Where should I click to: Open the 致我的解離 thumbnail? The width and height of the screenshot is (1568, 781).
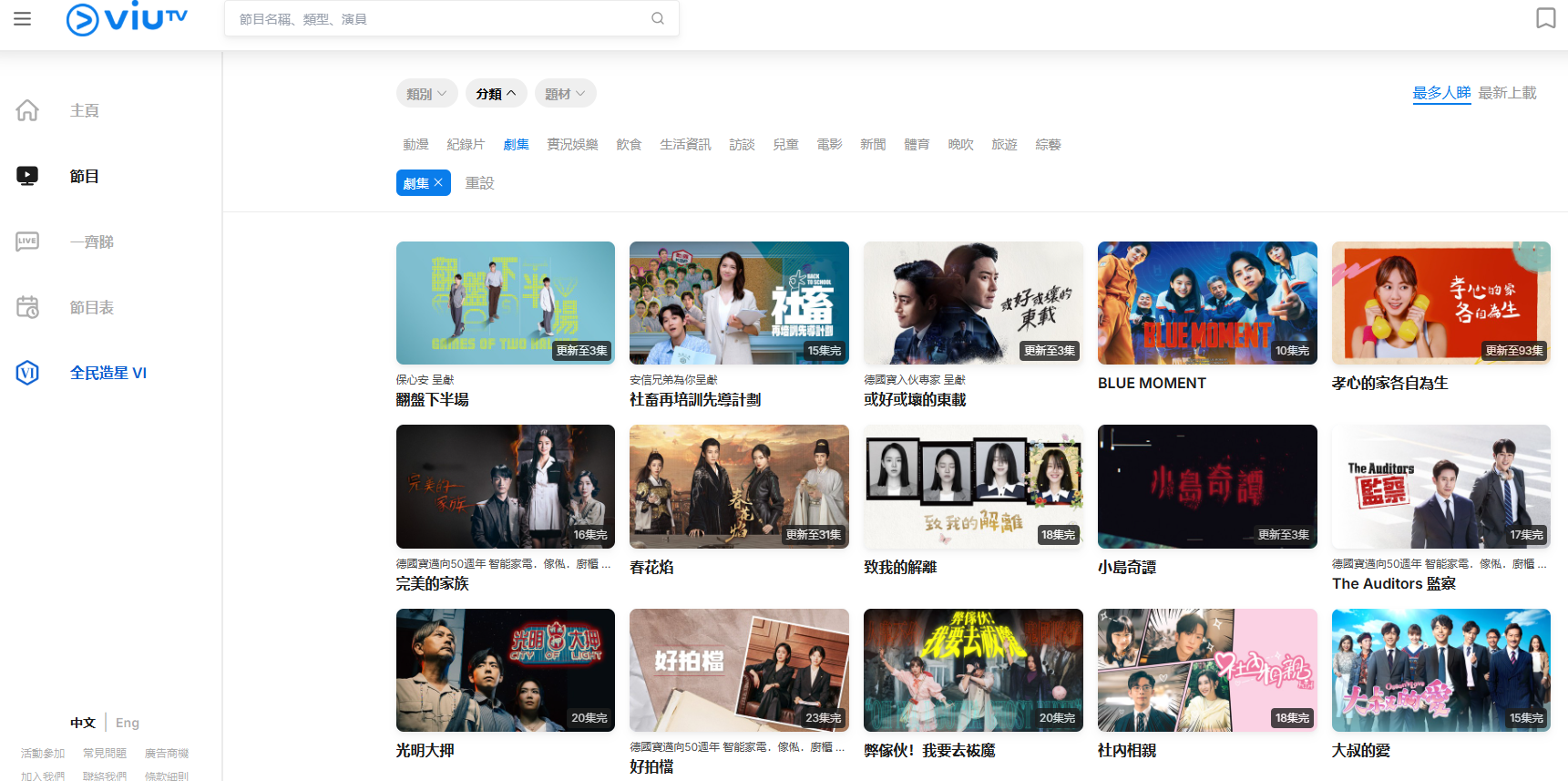pyautogui.click(x=973, y=487)
